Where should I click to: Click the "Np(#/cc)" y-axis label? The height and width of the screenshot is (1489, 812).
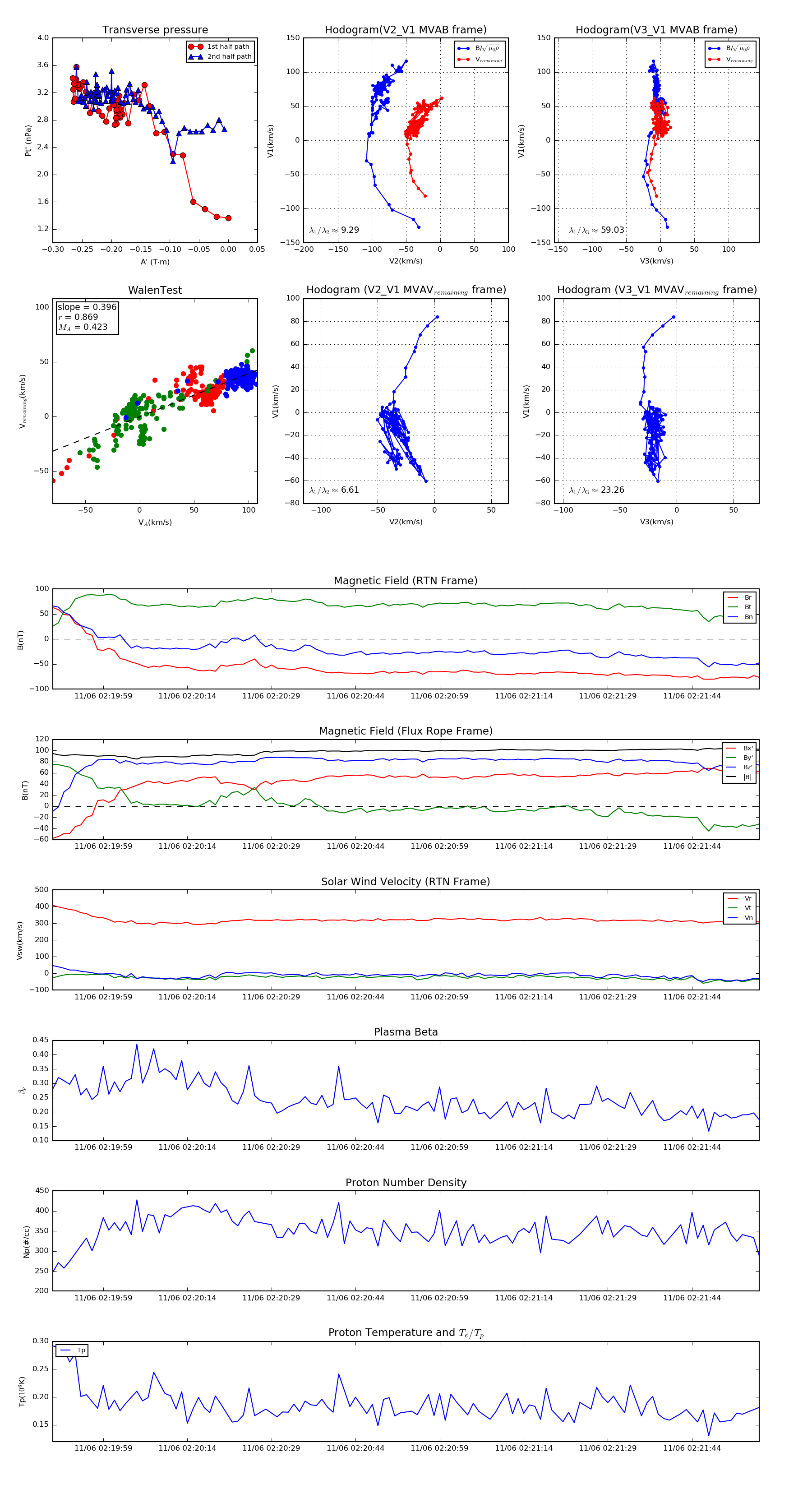27,1242
